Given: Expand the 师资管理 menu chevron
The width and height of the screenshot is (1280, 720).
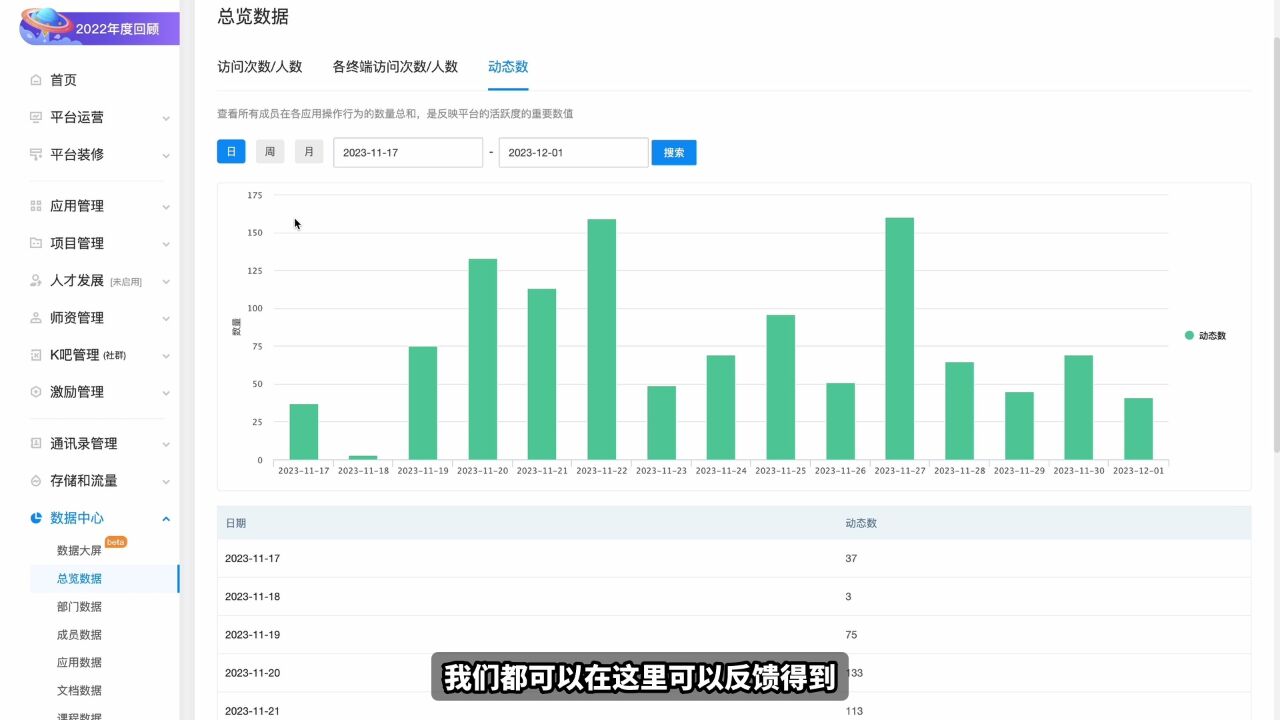Looking at the screenshot, I should 166,318.
